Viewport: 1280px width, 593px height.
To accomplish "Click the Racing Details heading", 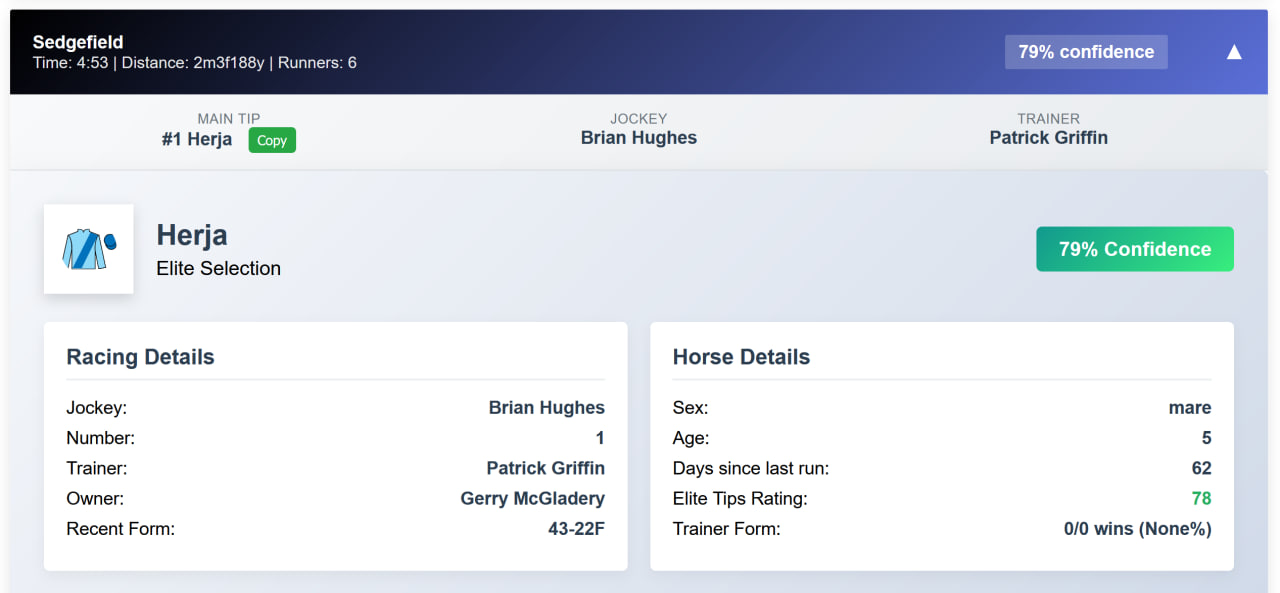I will click(x=140, y=357).
